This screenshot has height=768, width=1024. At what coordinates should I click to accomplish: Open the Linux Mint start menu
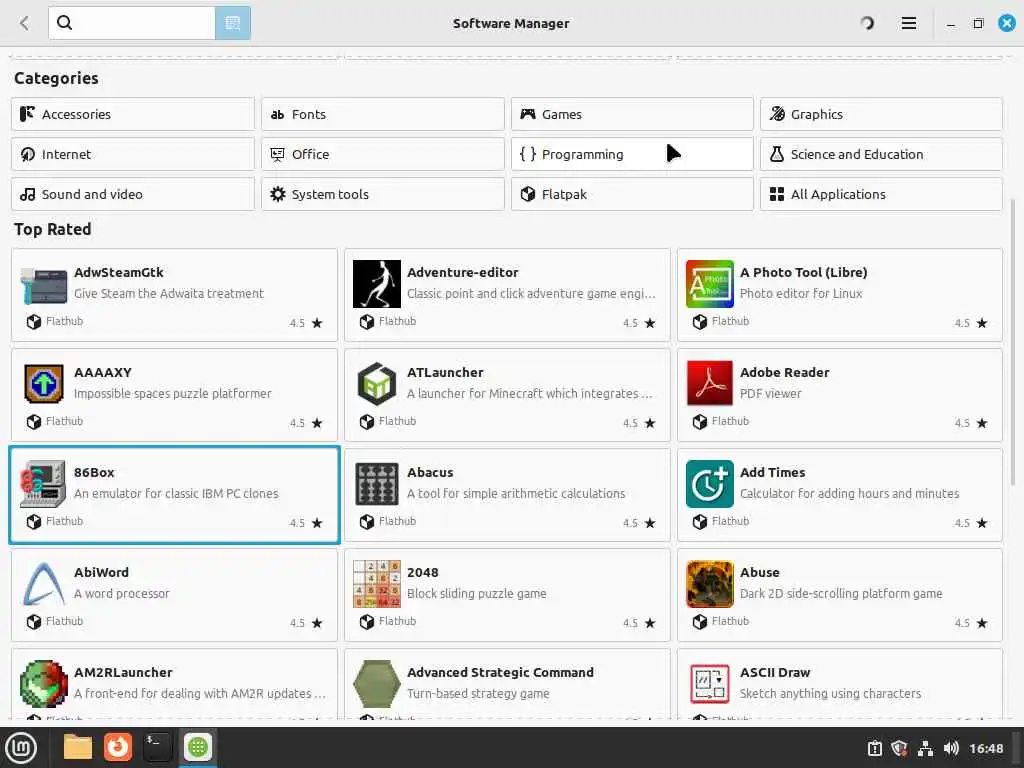click(x=21, y=748)
